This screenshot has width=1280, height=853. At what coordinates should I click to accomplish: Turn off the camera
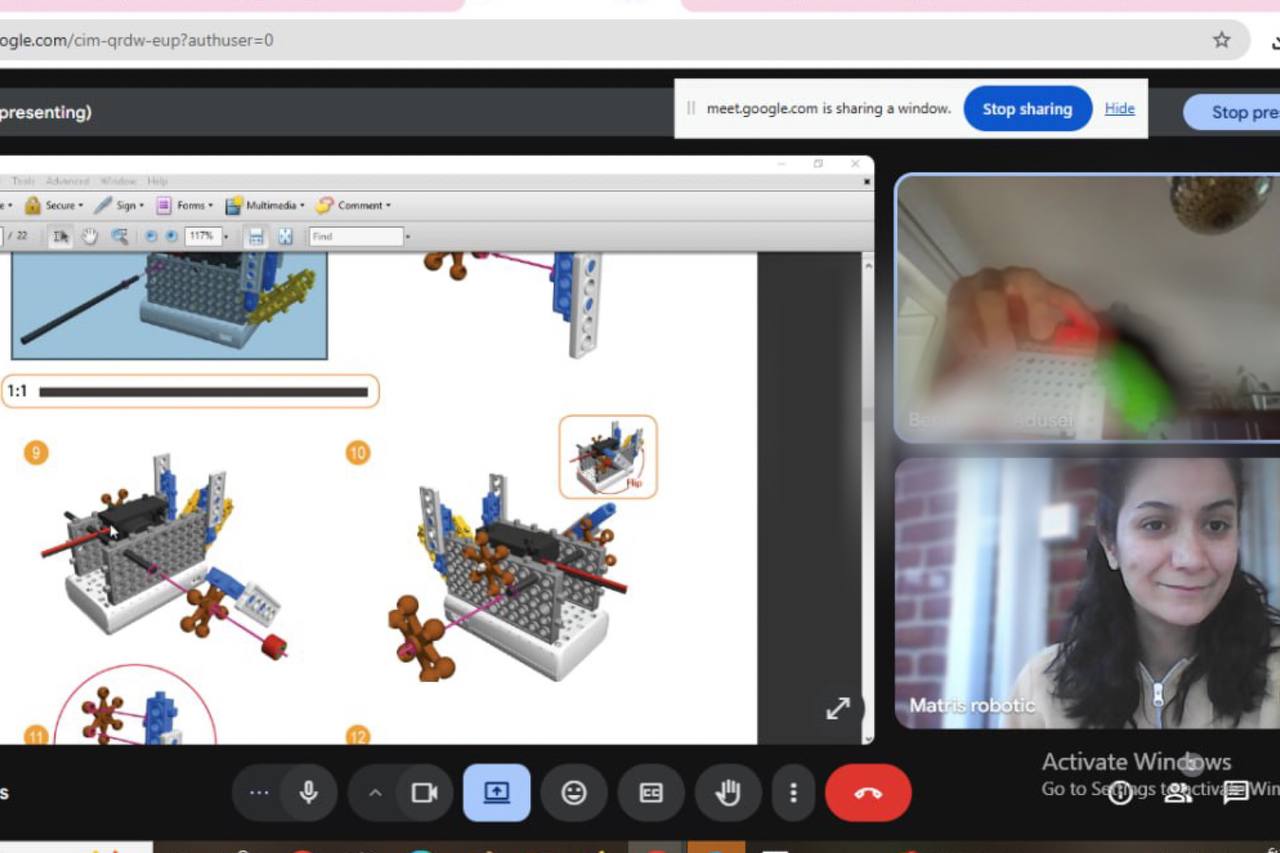click(x=425, y=793)
